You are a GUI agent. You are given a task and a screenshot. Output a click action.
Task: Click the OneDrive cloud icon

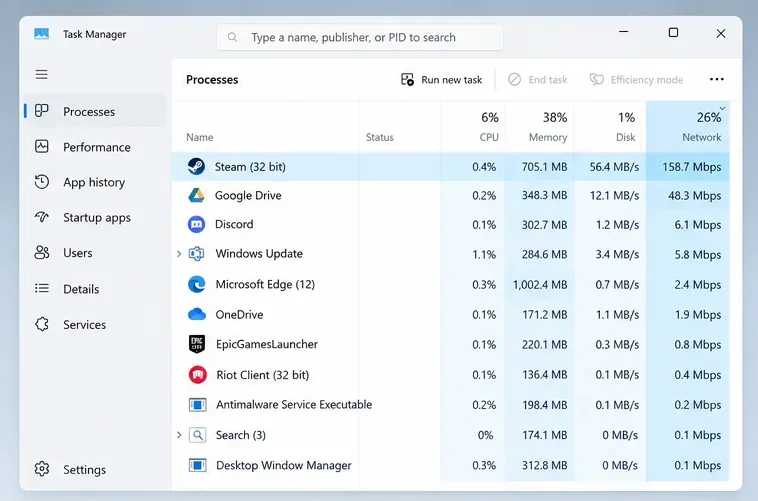[x=197, y=314]
